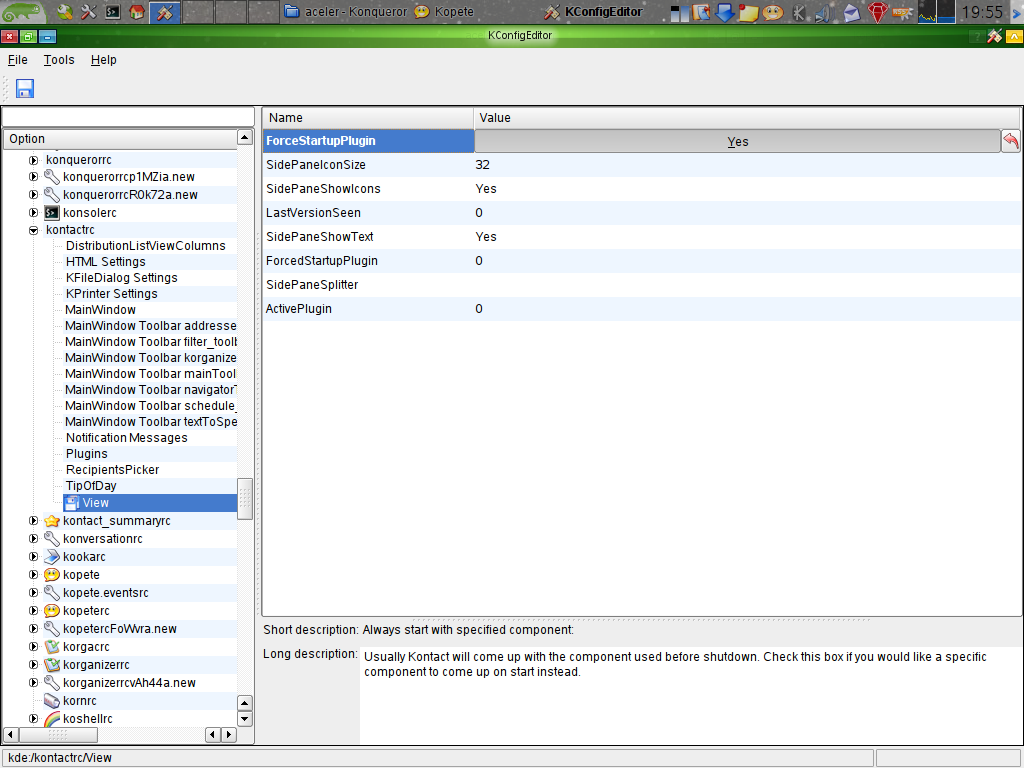Click the title bar help question mark
Image resolution: width=1024 pixels, height=768 pixels.
pos(976,37)
